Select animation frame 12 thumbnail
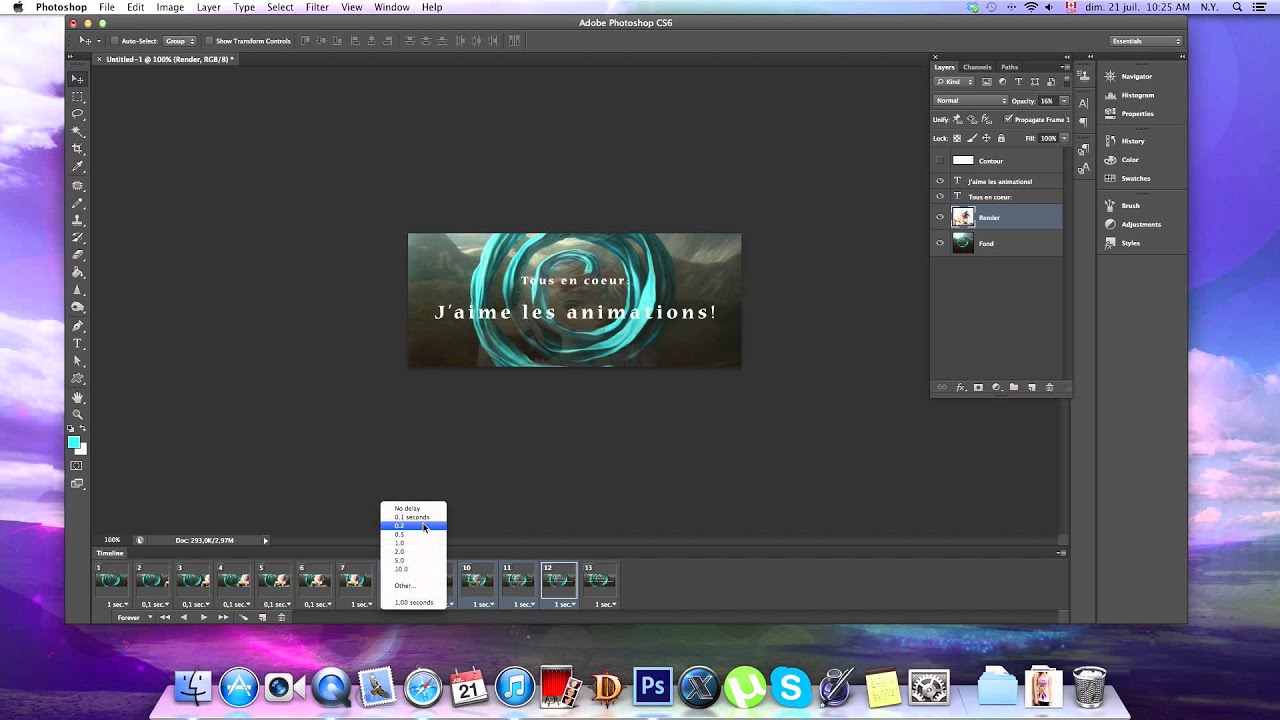1280x720 pixels. pyautogui.click(x=559, y=582)
